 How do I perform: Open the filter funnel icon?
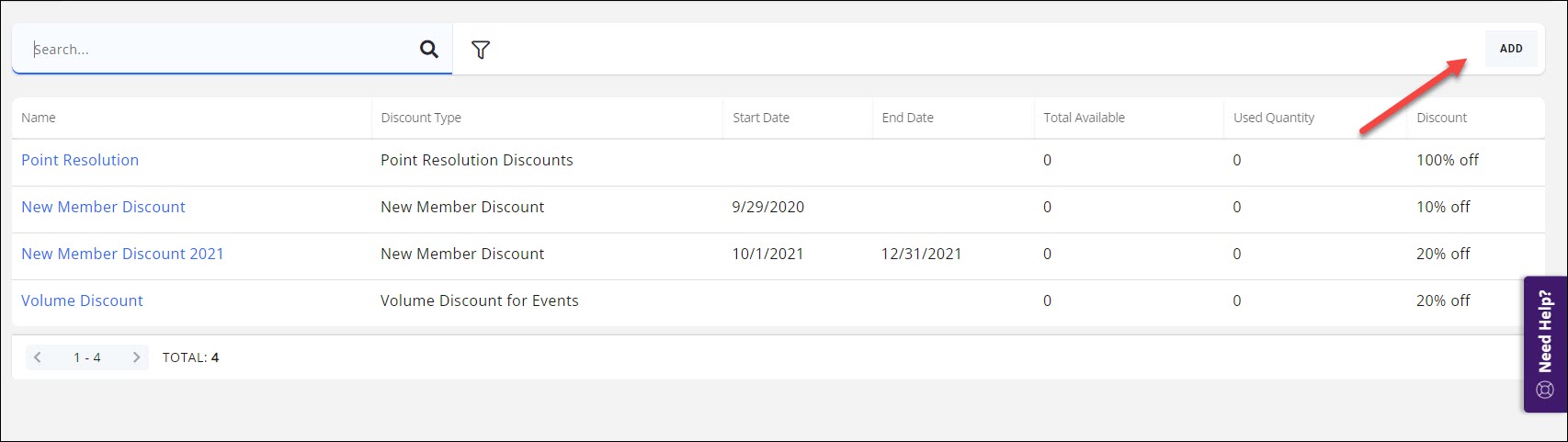pos(480,50)
